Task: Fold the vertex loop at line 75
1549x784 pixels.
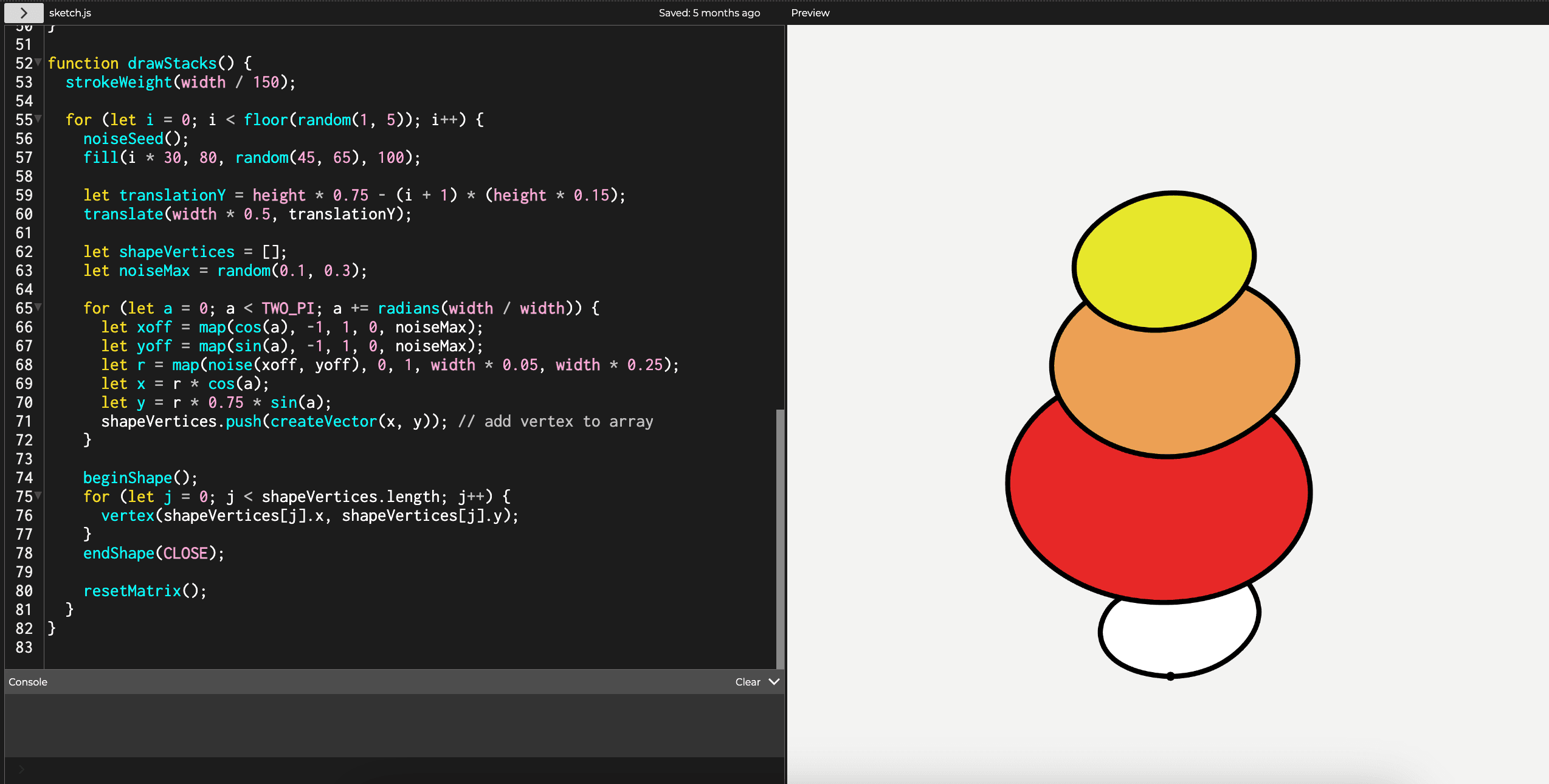Action: point(39,495)
